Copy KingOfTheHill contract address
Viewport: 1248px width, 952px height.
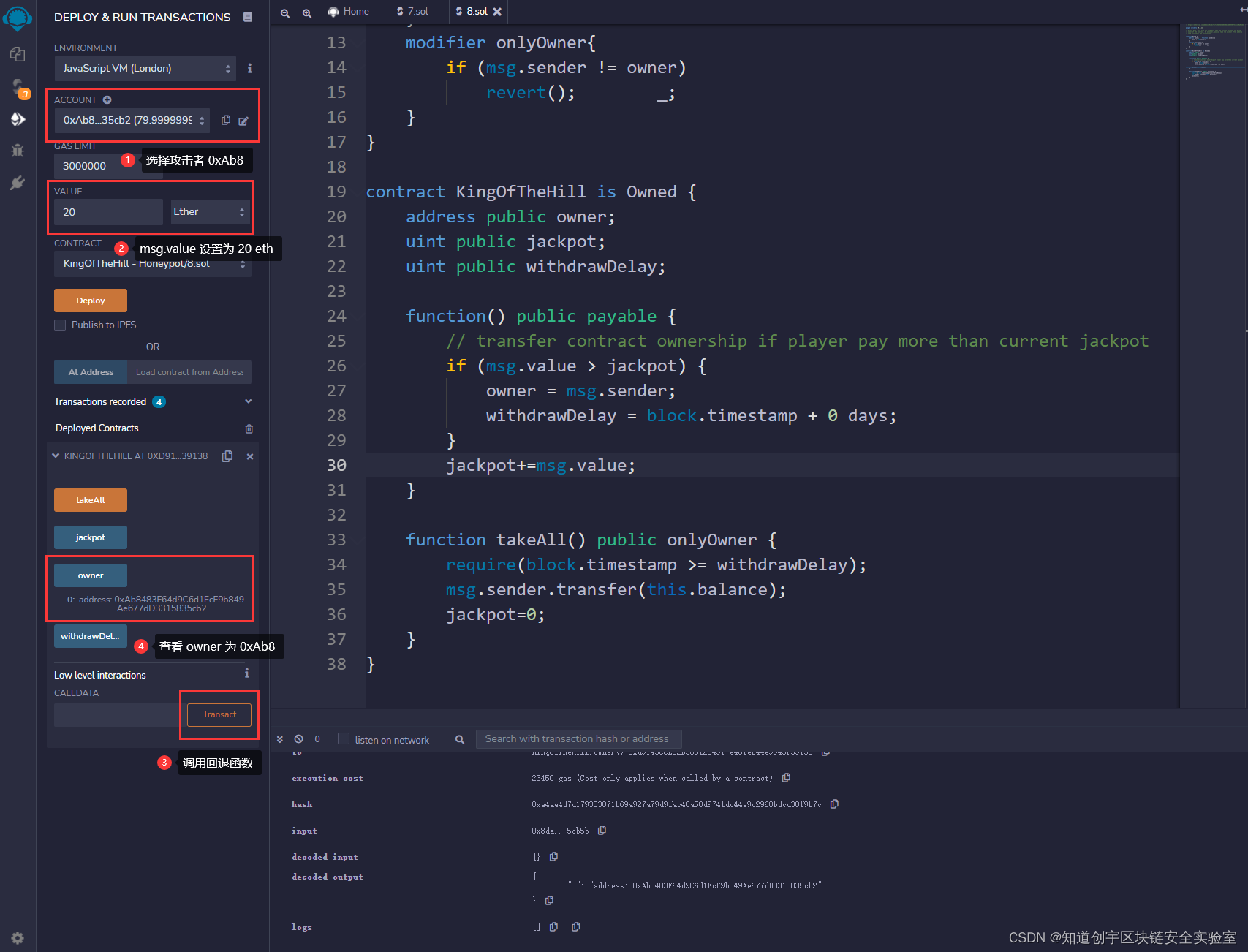coord(227,456)
